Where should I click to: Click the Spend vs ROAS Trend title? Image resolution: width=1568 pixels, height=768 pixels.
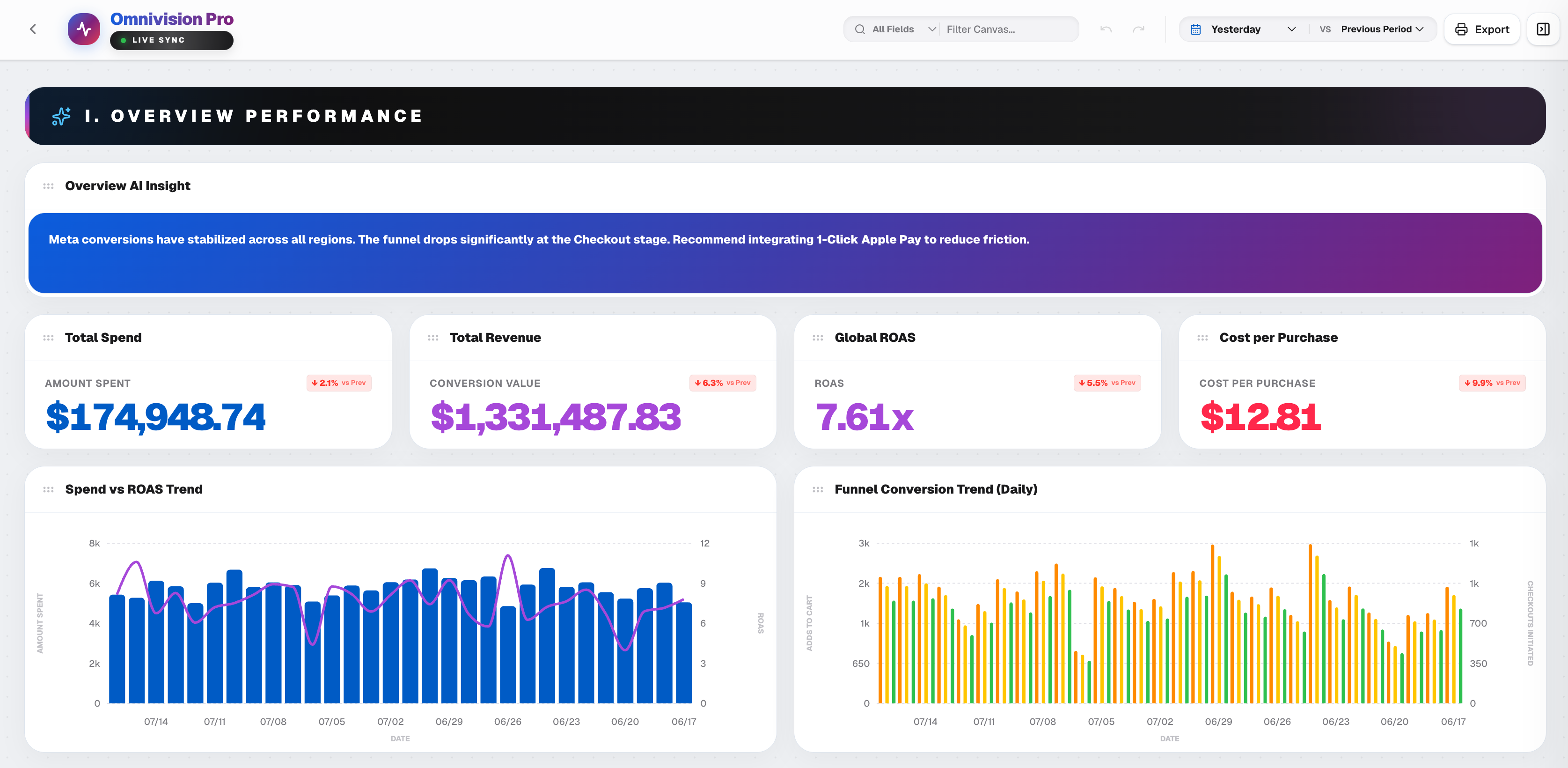click(x=134, y=489)
